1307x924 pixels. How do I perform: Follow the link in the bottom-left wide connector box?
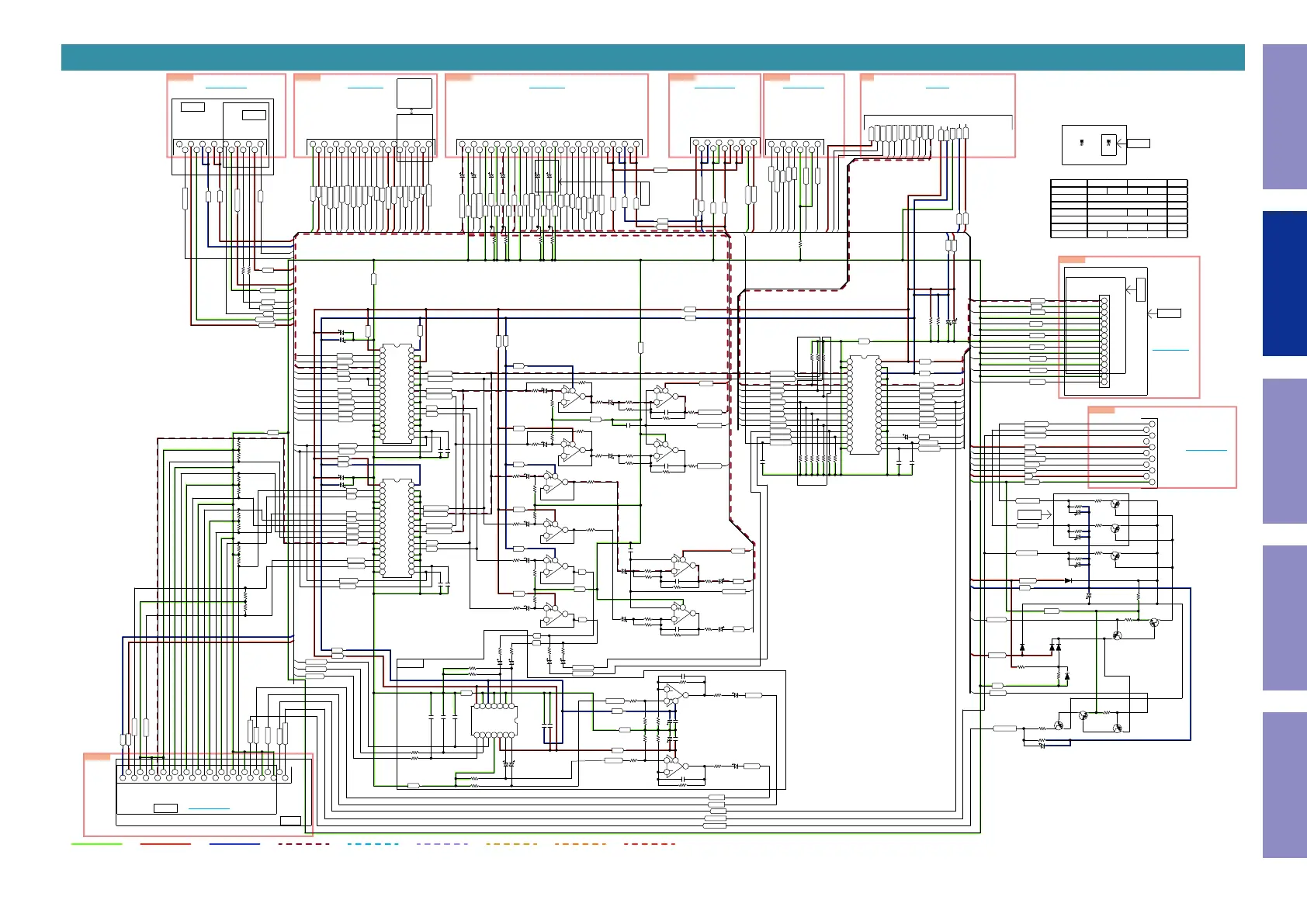click(209, 808)
